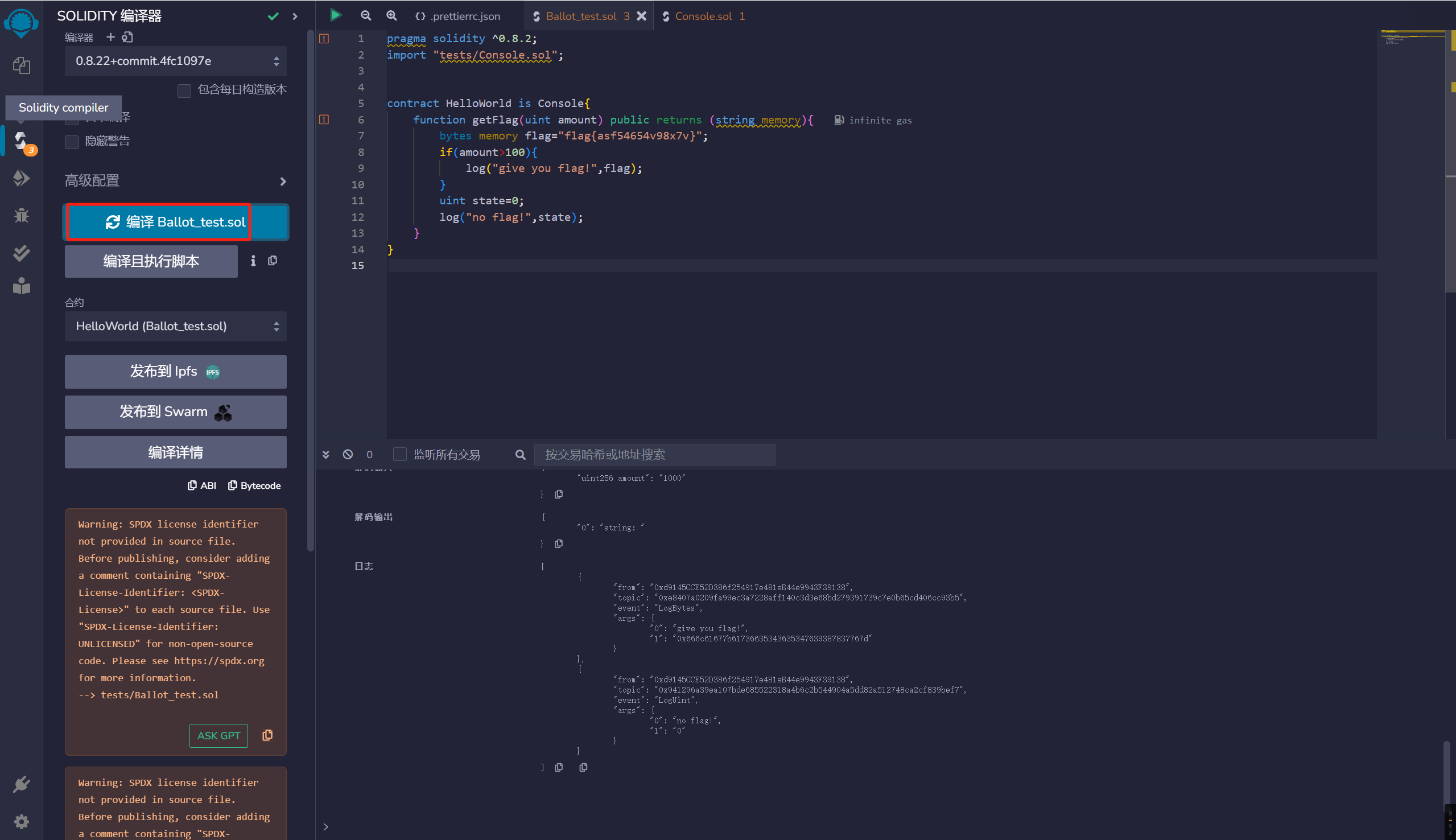The width and height of the screenshot is (1456, 840).
Task: Collapse the terminal with double chevron
Action: 326,455
